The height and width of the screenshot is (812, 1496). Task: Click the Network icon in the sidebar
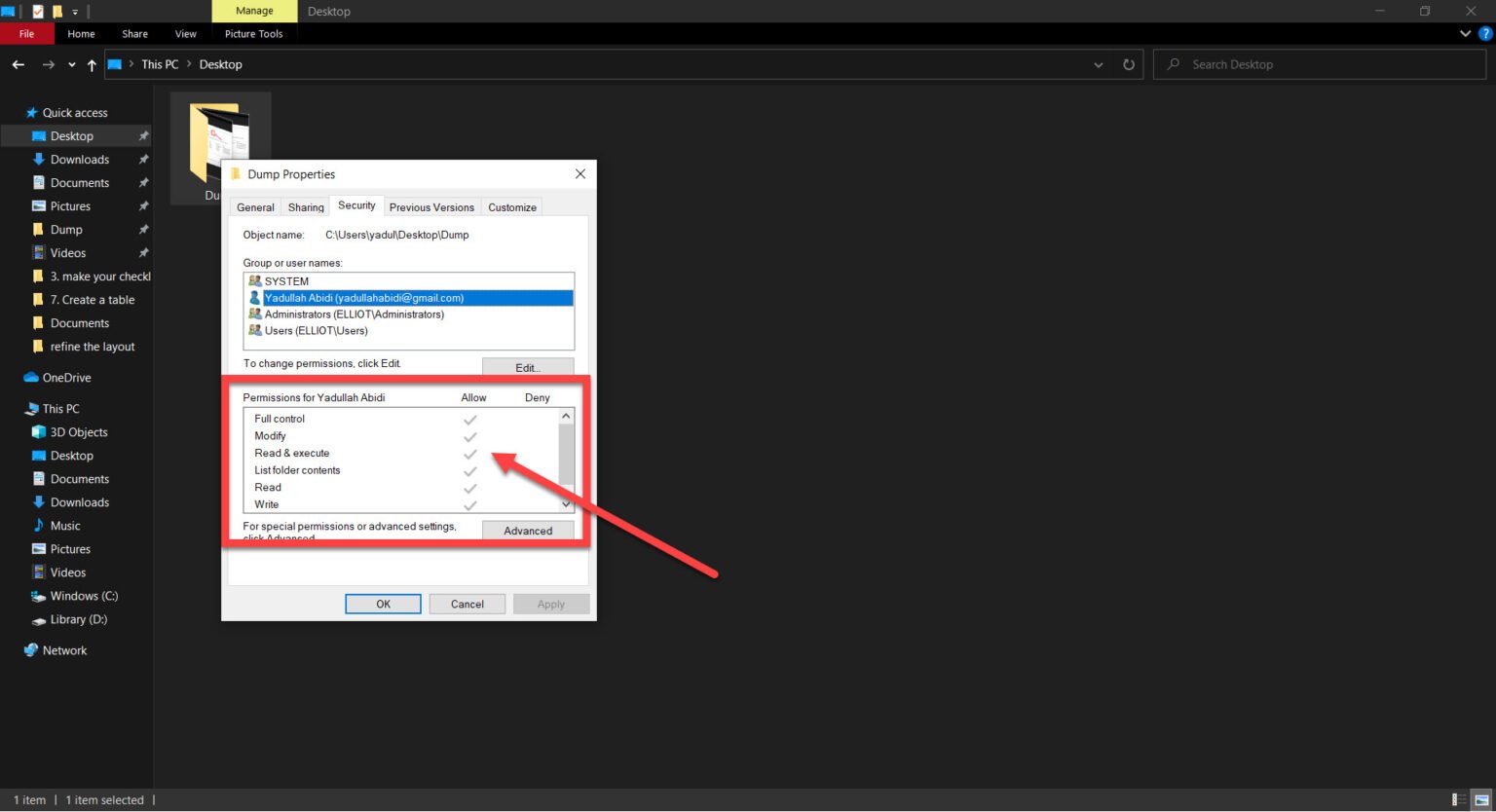tap(30, 649)
